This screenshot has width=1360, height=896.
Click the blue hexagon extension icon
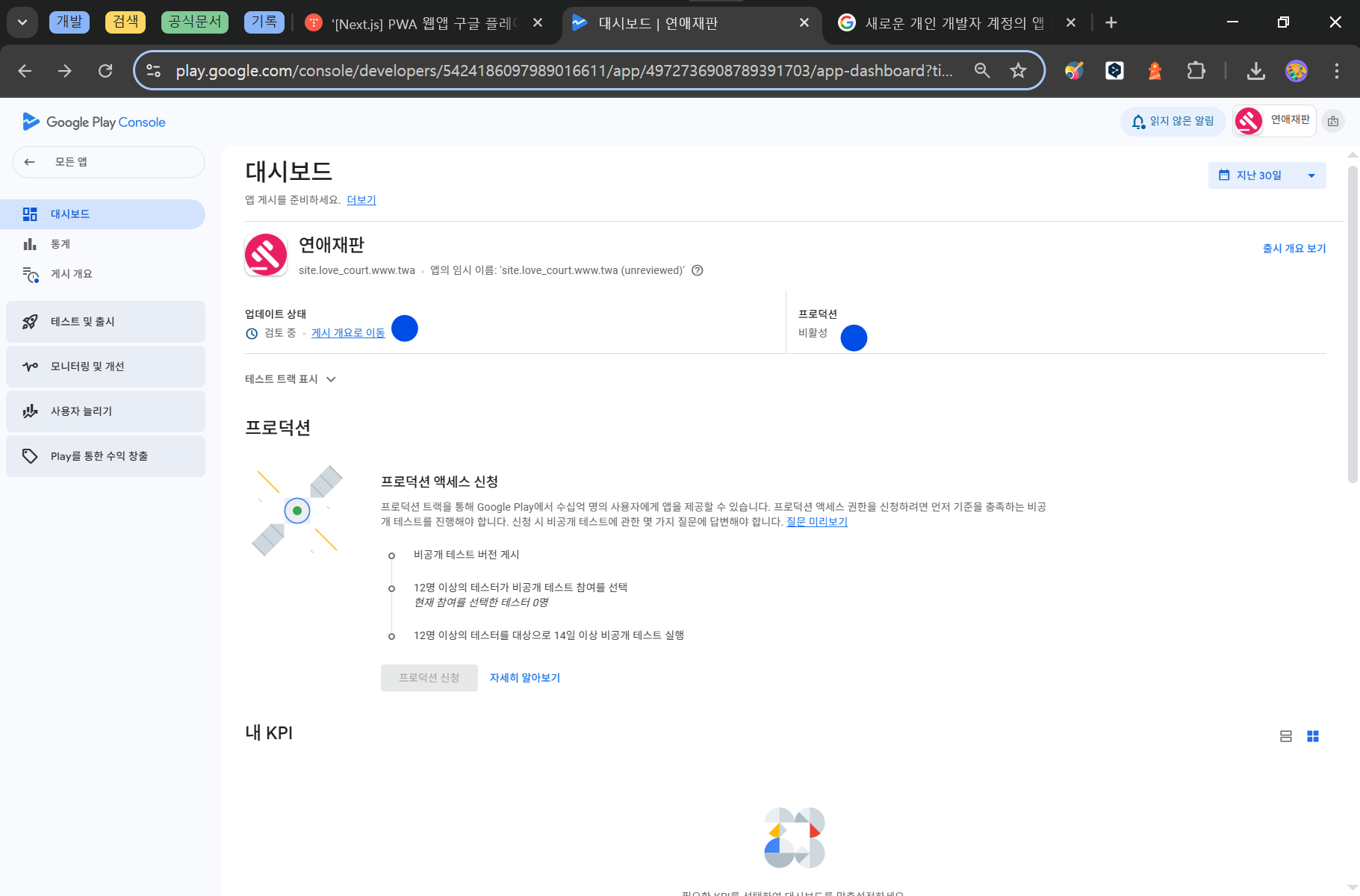click(x=1115, y=71)
